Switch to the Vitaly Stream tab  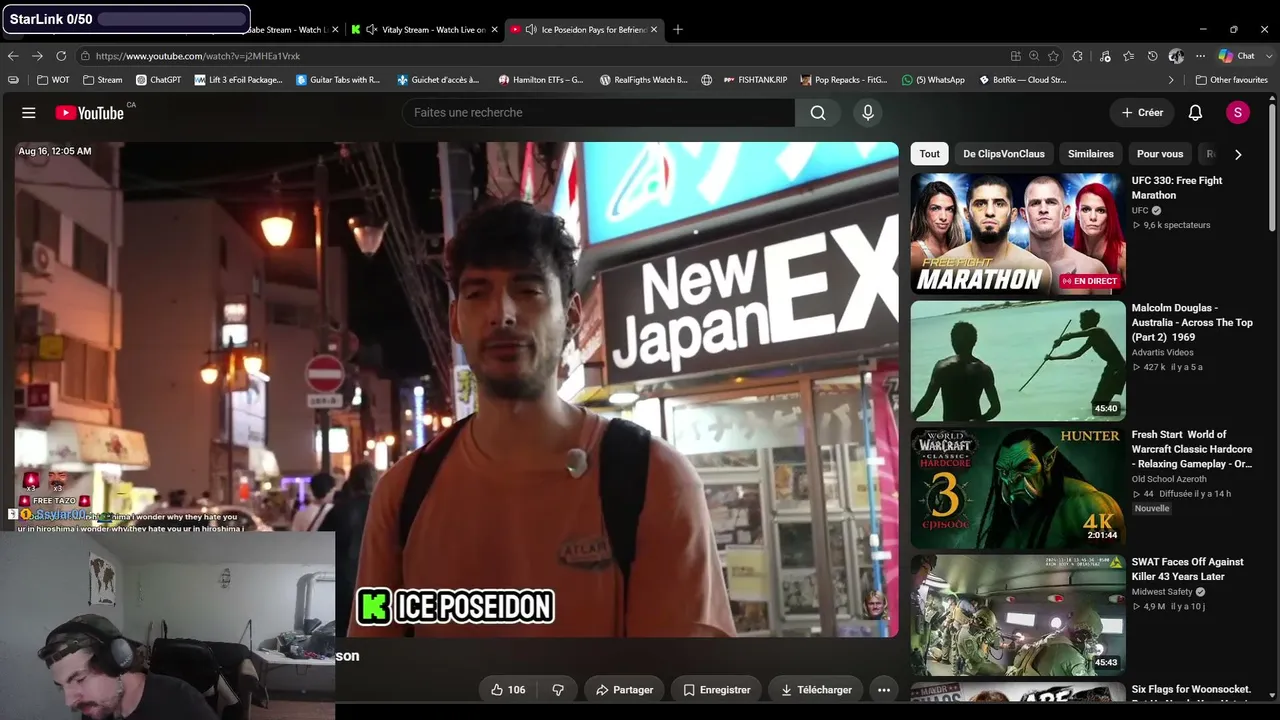point(425,29)
